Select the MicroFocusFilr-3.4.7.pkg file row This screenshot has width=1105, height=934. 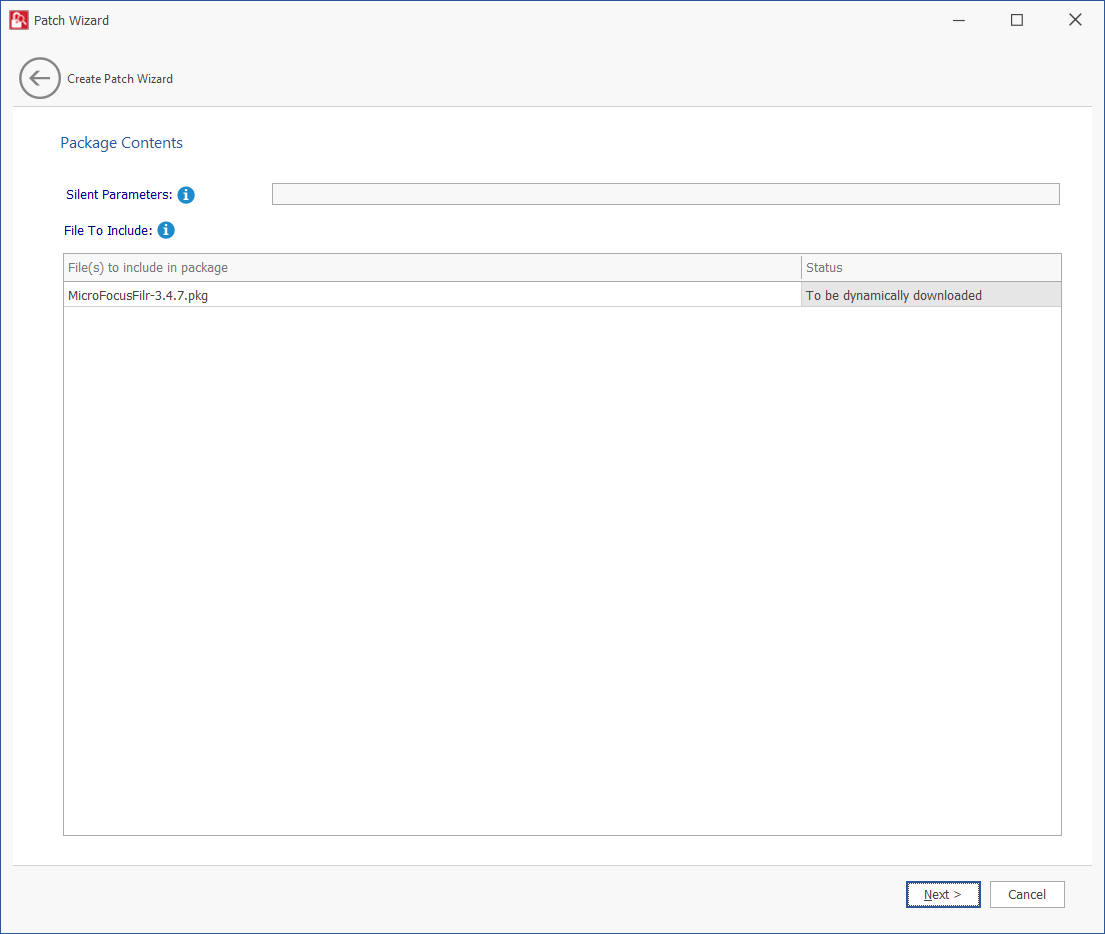point(432,295)
